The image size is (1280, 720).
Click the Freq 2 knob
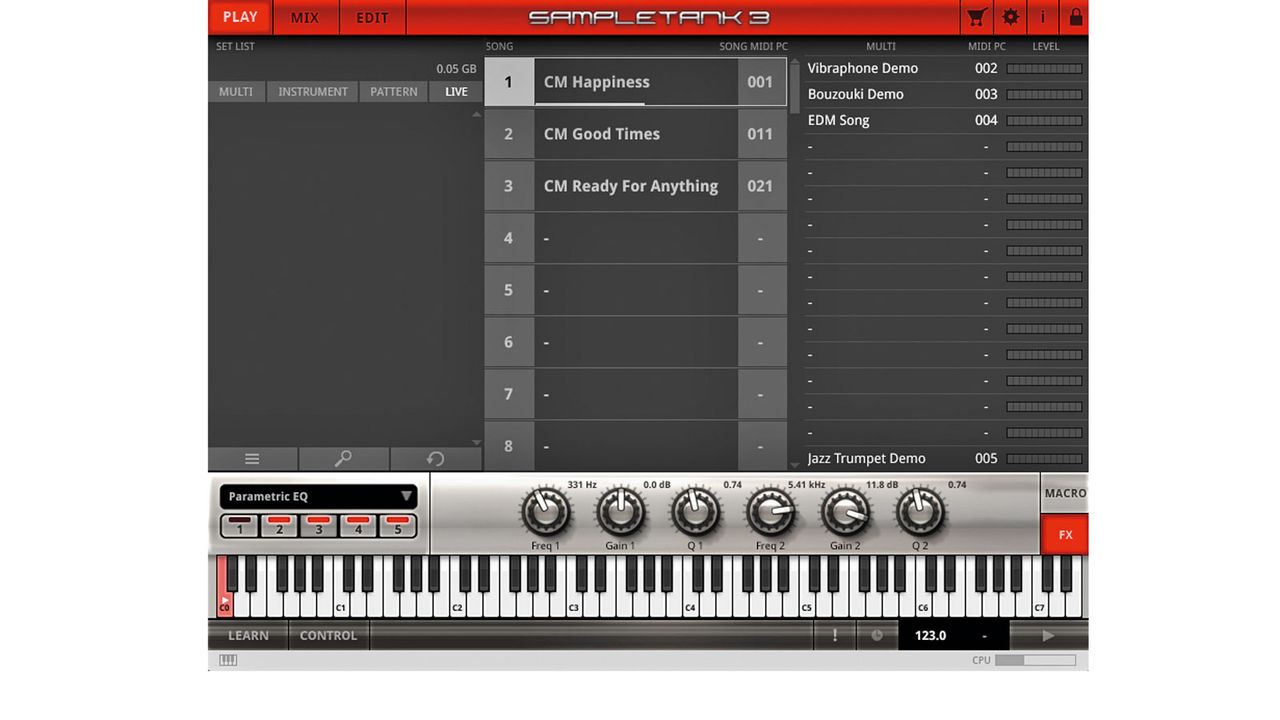click(770, 513)
